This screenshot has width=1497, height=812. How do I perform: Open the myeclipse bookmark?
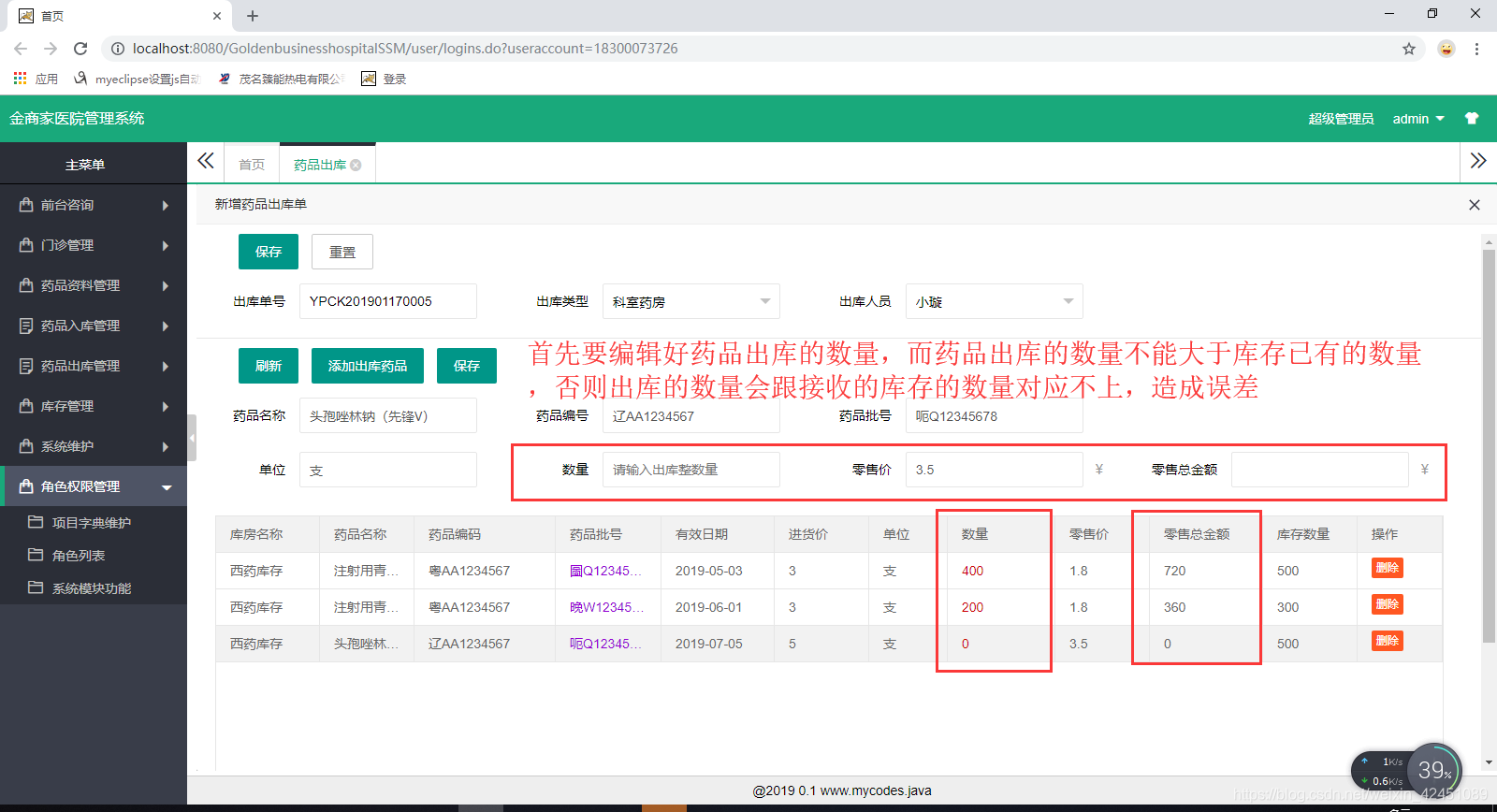point(138,79)
